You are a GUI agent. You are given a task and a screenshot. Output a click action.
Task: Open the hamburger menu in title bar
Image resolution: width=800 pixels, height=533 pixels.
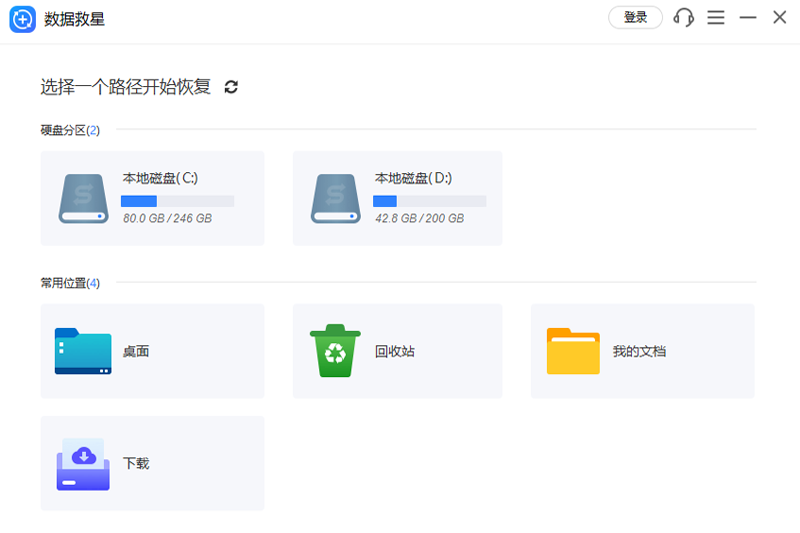coord(715,18)
